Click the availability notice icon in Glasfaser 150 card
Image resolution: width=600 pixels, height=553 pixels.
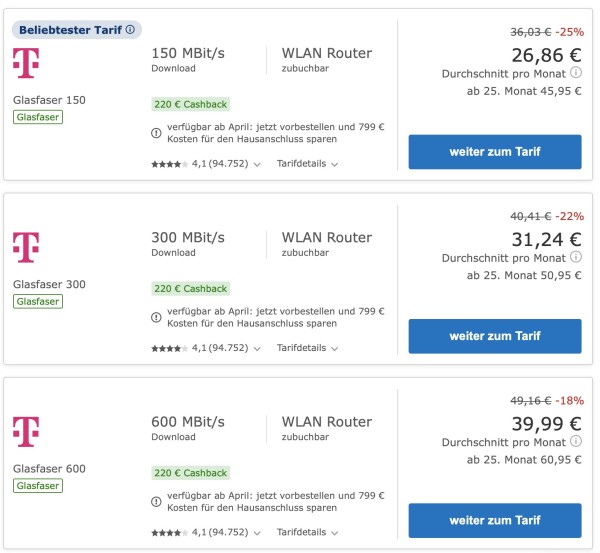tap(156, 133)
